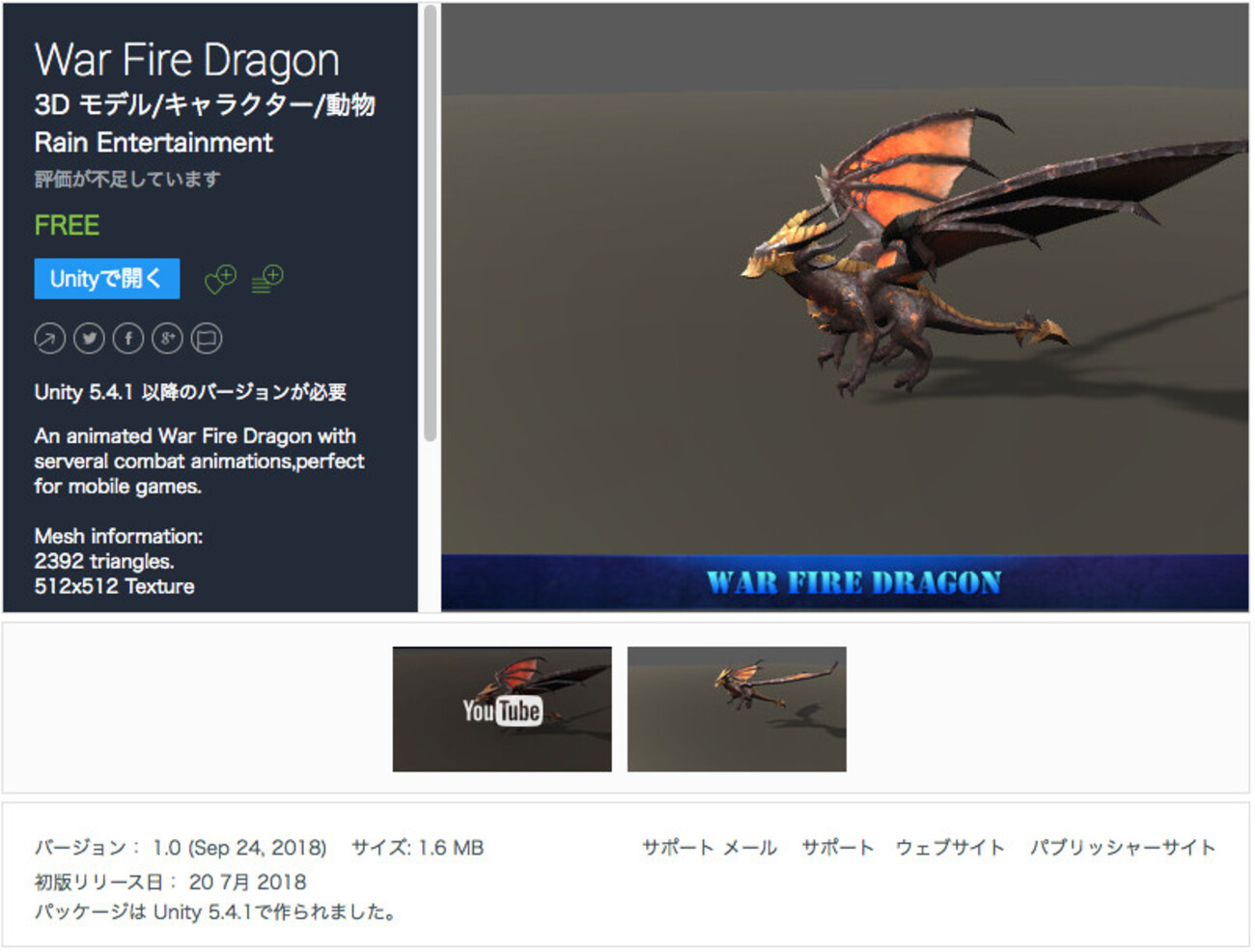Open the Rain Entertainment publisher page
Viewport: 1255px width, 952px height.
pyautogui.click(x=153, y=143)
